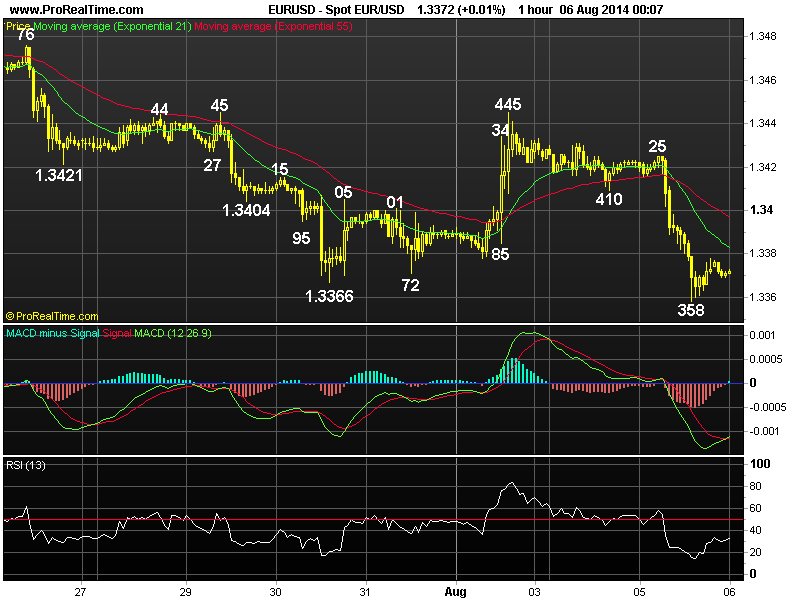This screenshot has height=600, width=800.
Task: Click the 1.336 price axis label
Action: pos(762,297)
